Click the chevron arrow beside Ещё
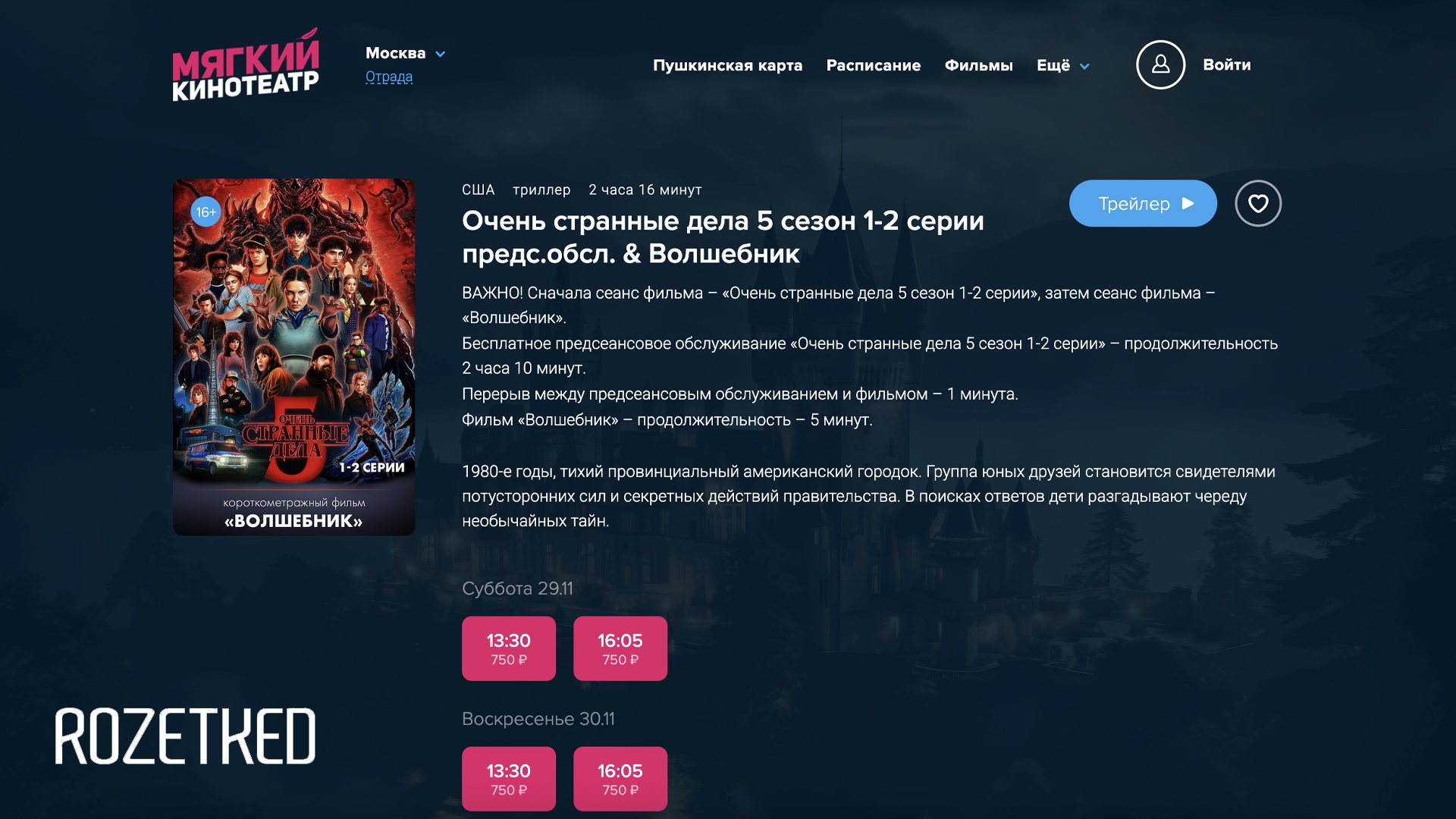This screenshot has height=819, width=1456. point(1084,67)
